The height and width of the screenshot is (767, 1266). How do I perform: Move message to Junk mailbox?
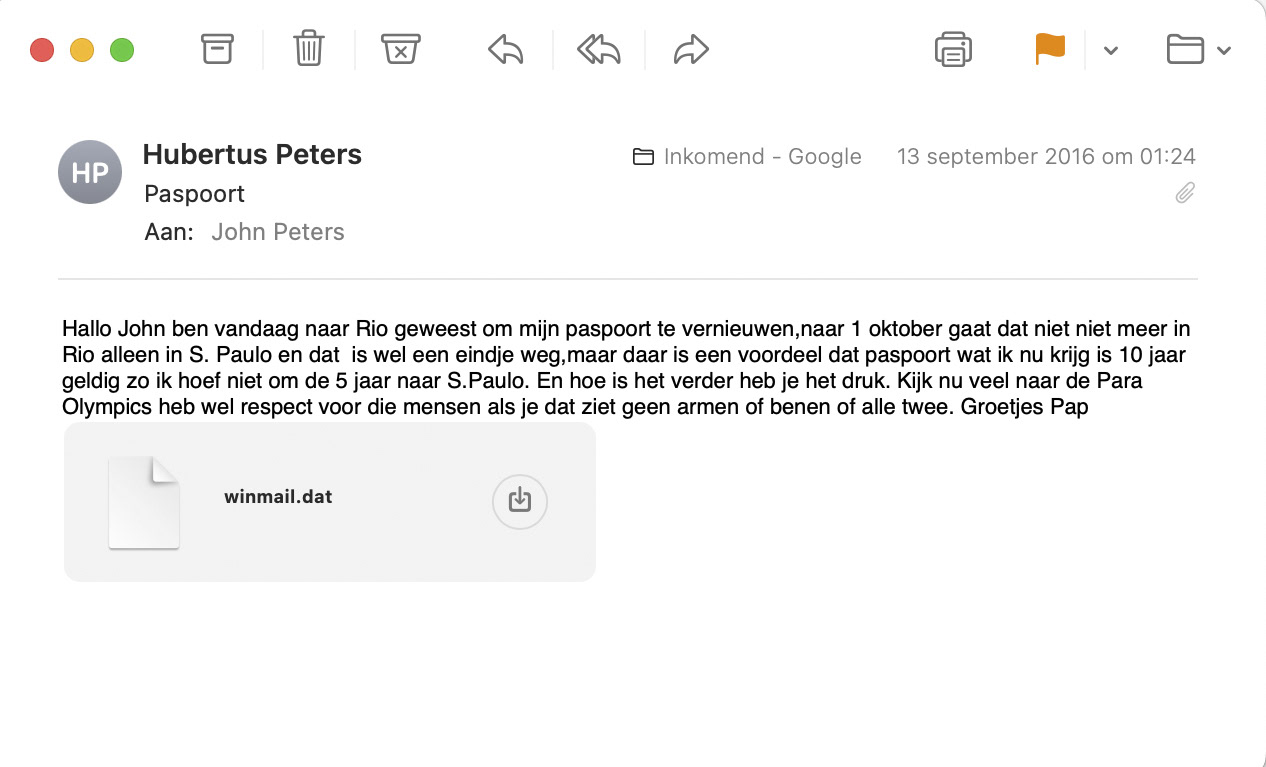400,49
